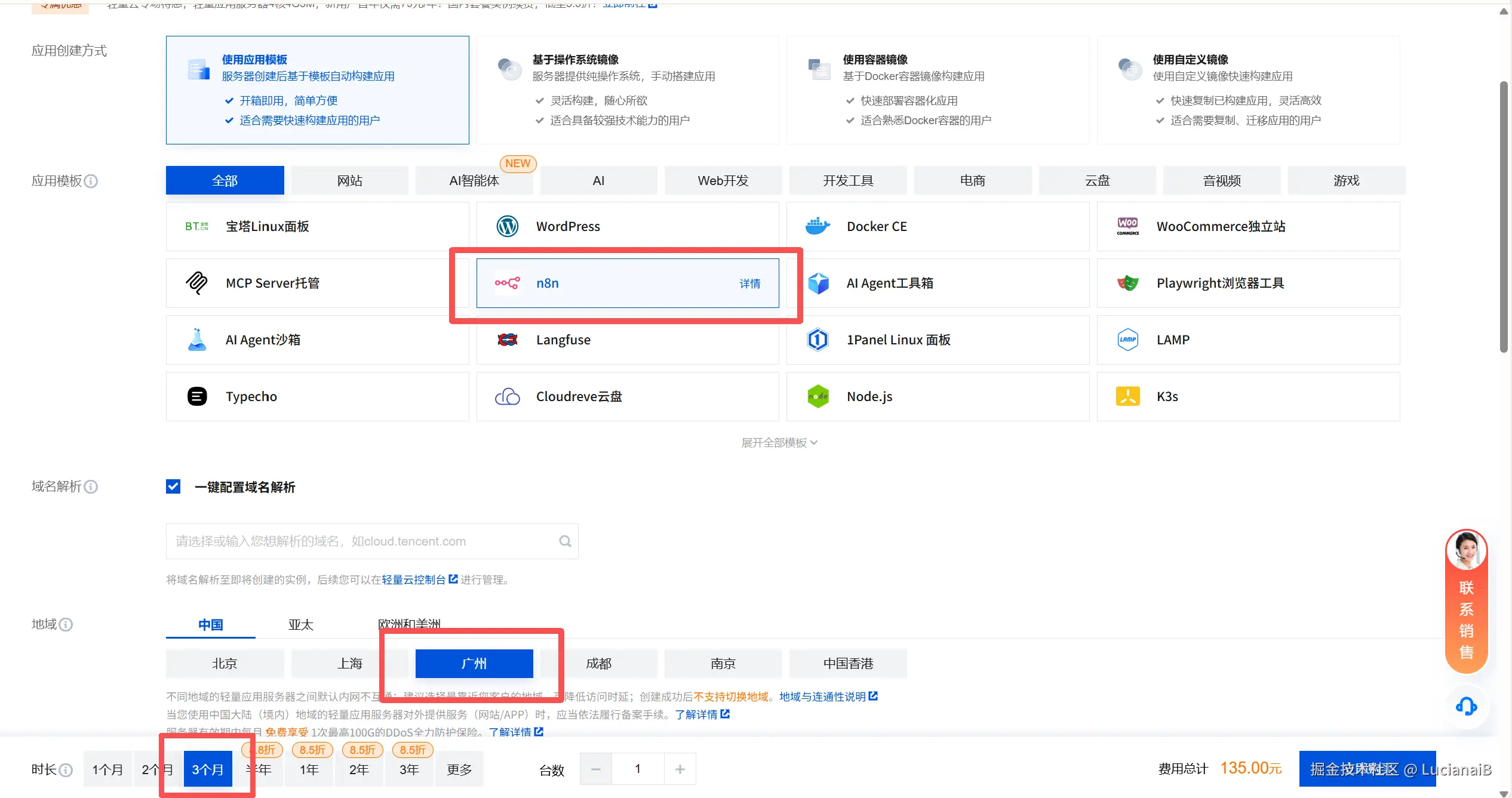
Task: Increase server count with plus button
Action: click(680, 769)
